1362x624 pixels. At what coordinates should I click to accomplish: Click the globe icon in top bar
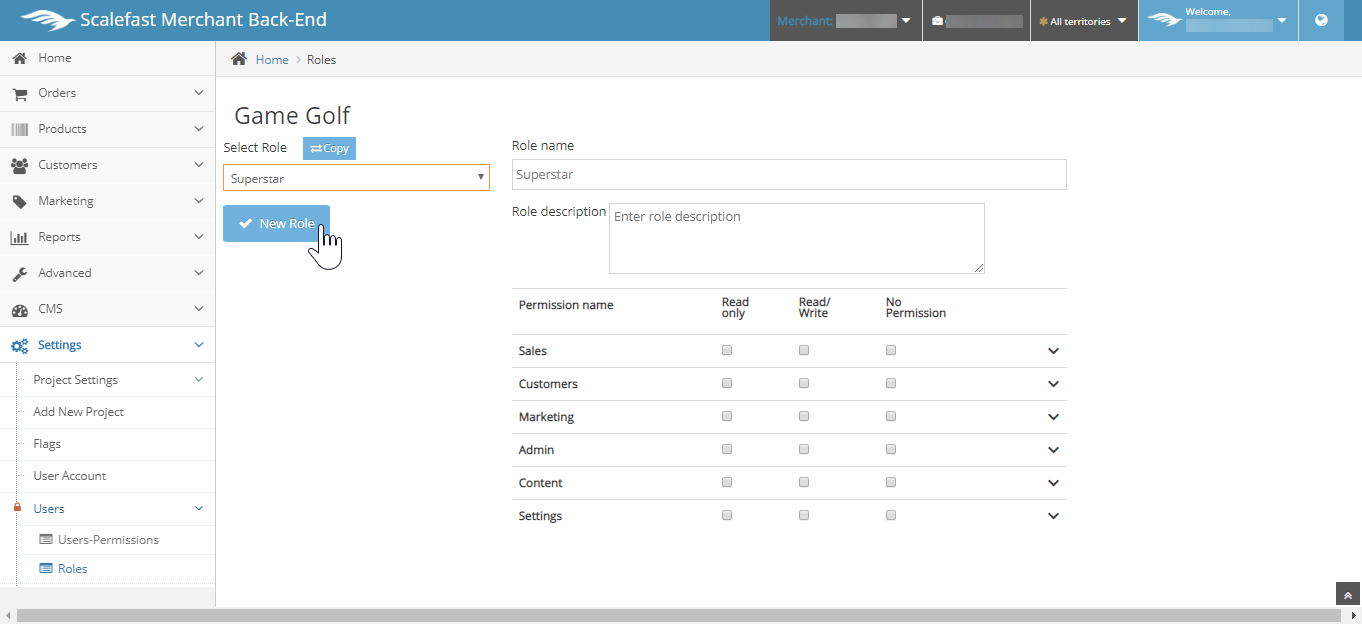coord(1321,20)
